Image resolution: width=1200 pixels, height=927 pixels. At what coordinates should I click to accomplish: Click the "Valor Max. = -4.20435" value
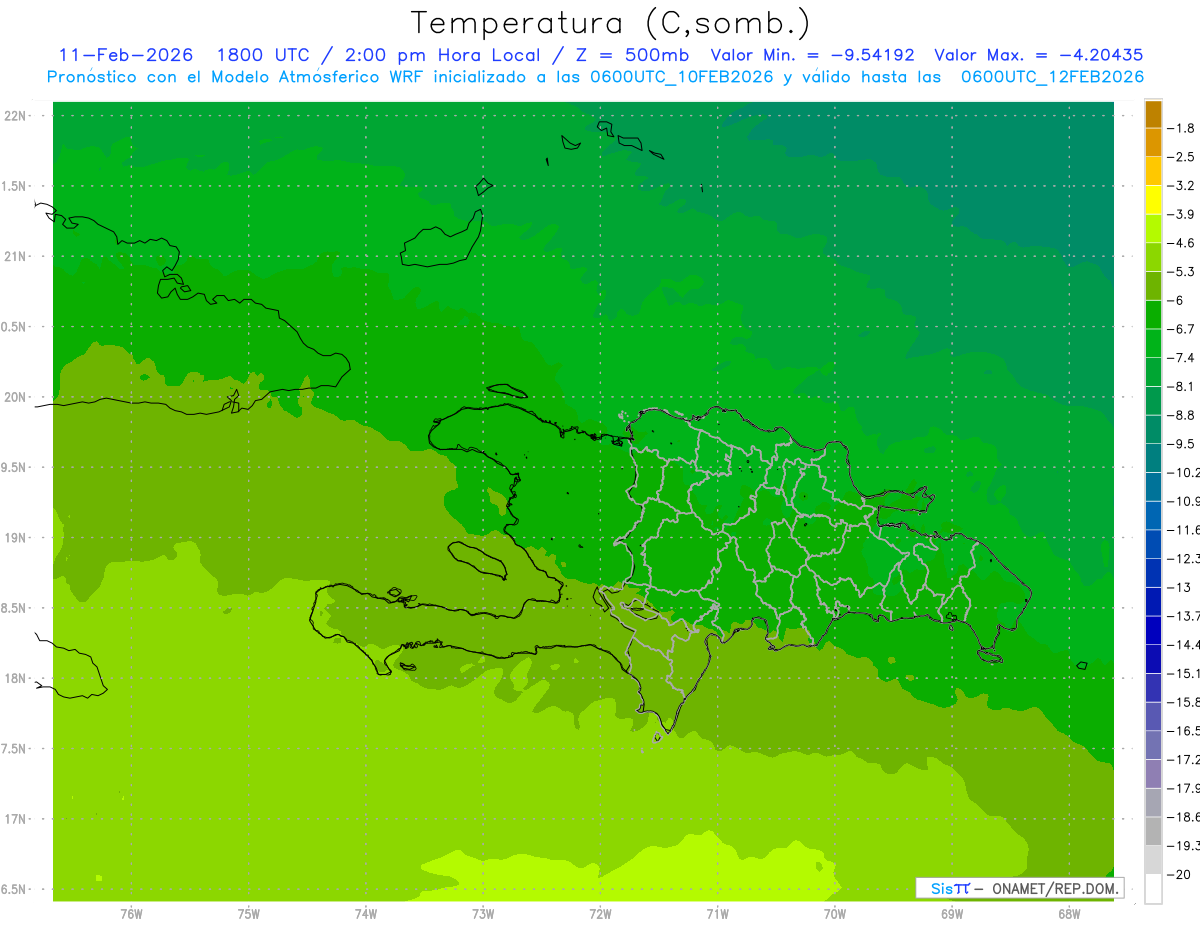1039,56
